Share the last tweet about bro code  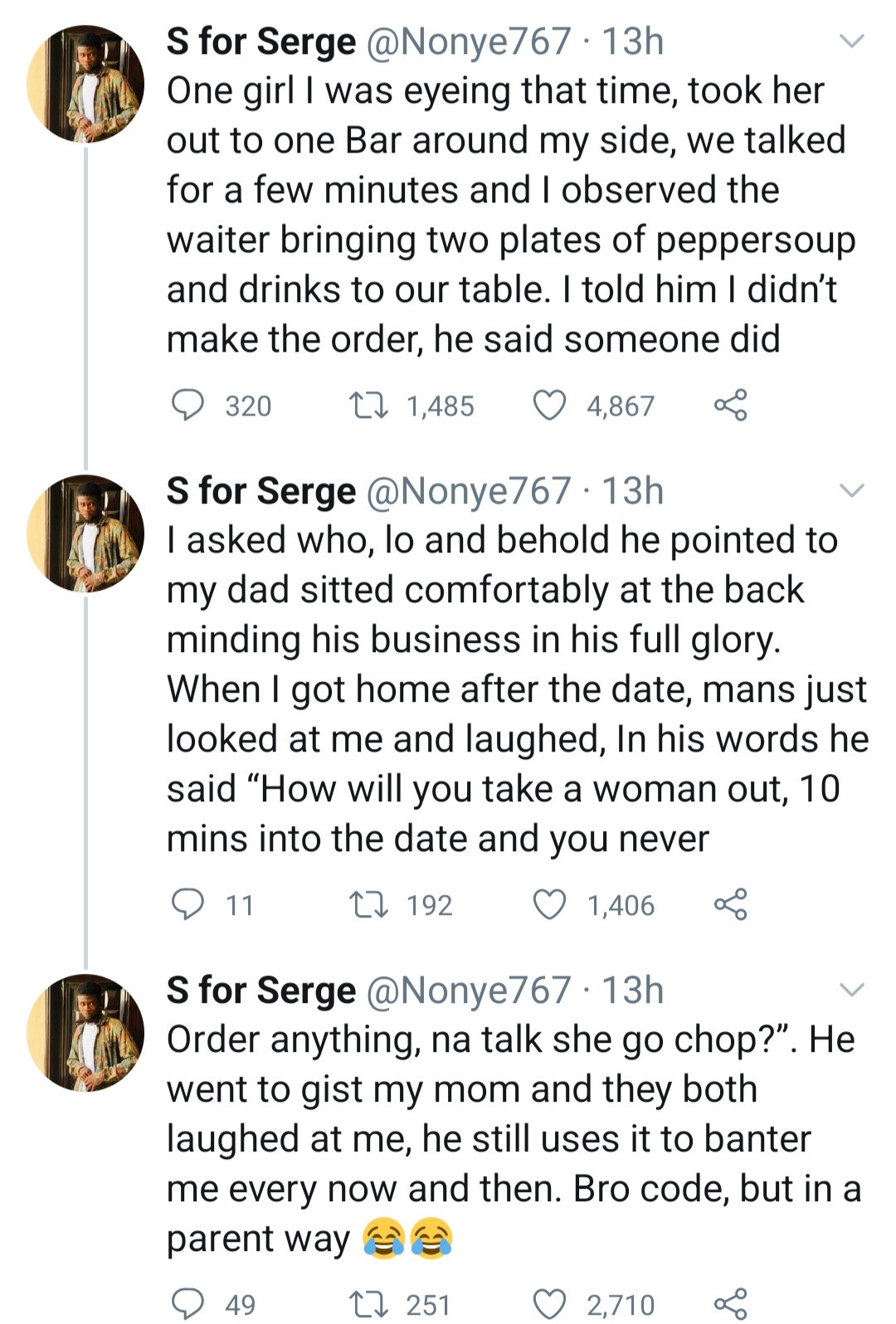click(x=730, y=1303)
